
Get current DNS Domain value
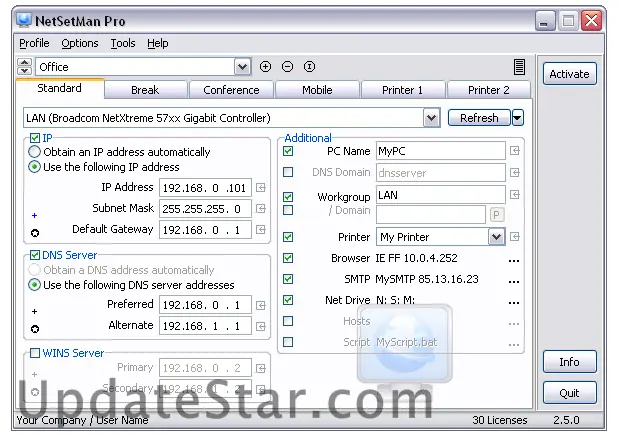514,172
